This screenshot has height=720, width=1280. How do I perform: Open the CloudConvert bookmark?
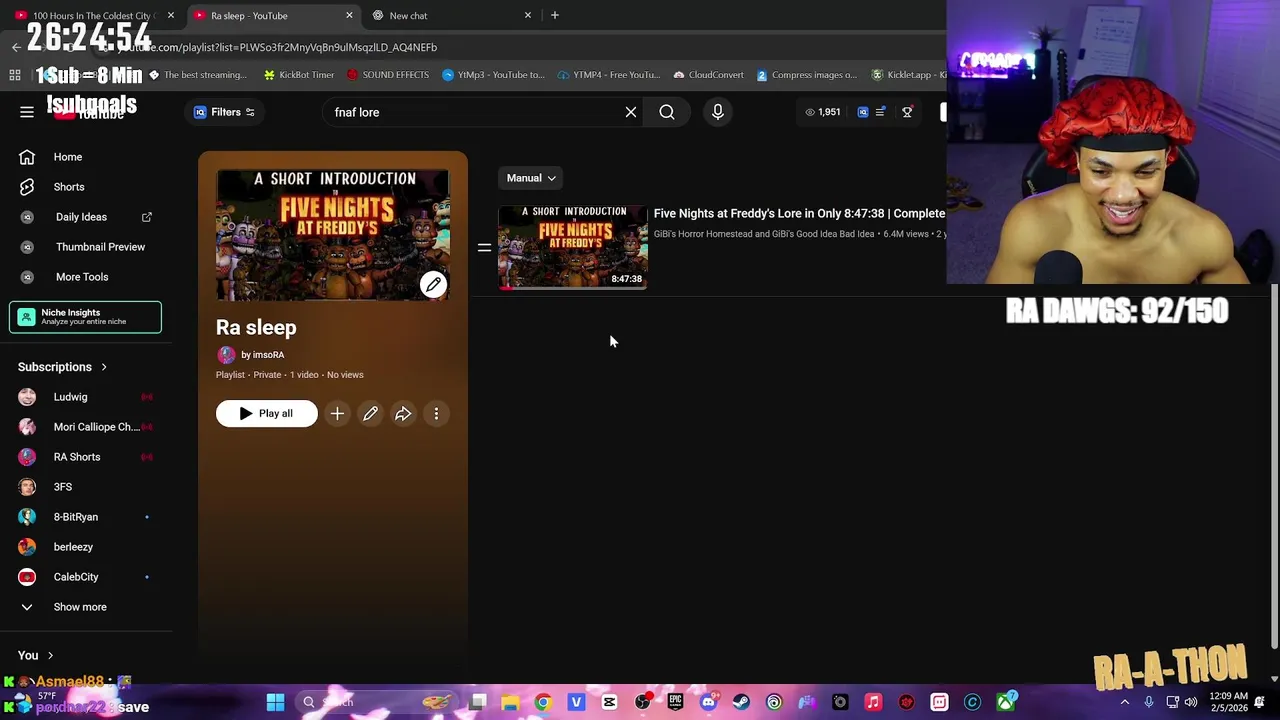point(709,75)
